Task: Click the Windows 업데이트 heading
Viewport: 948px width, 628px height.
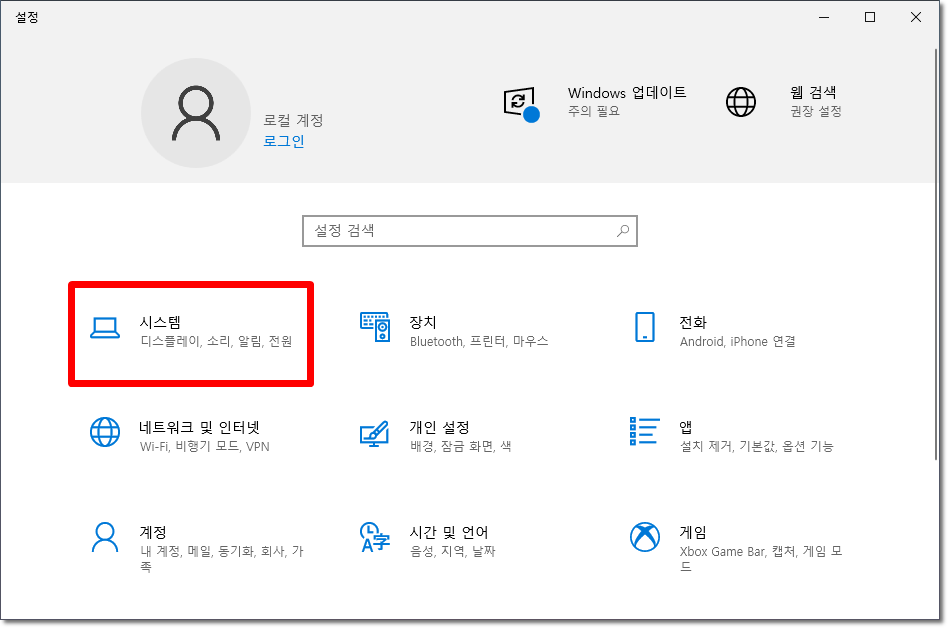Action: 627,92
